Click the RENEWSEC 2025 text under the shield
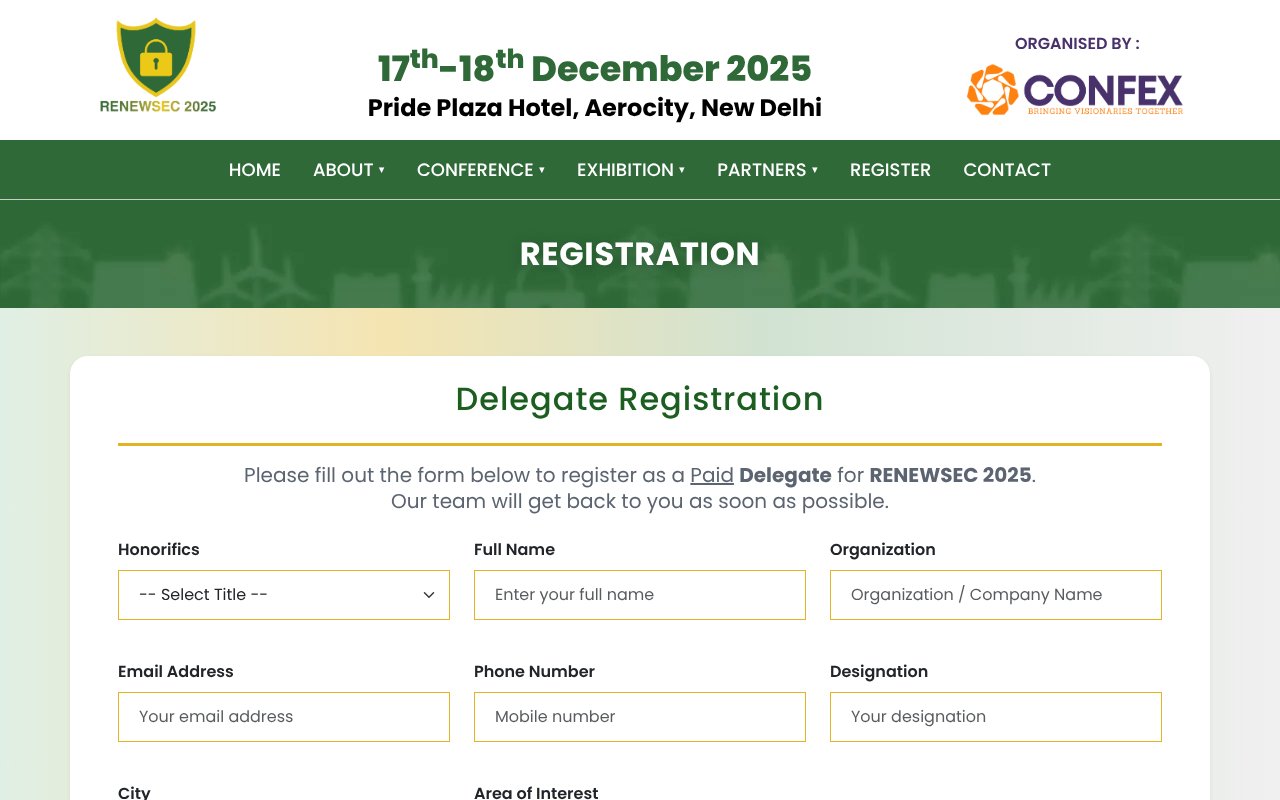 (x=156, y=105)
